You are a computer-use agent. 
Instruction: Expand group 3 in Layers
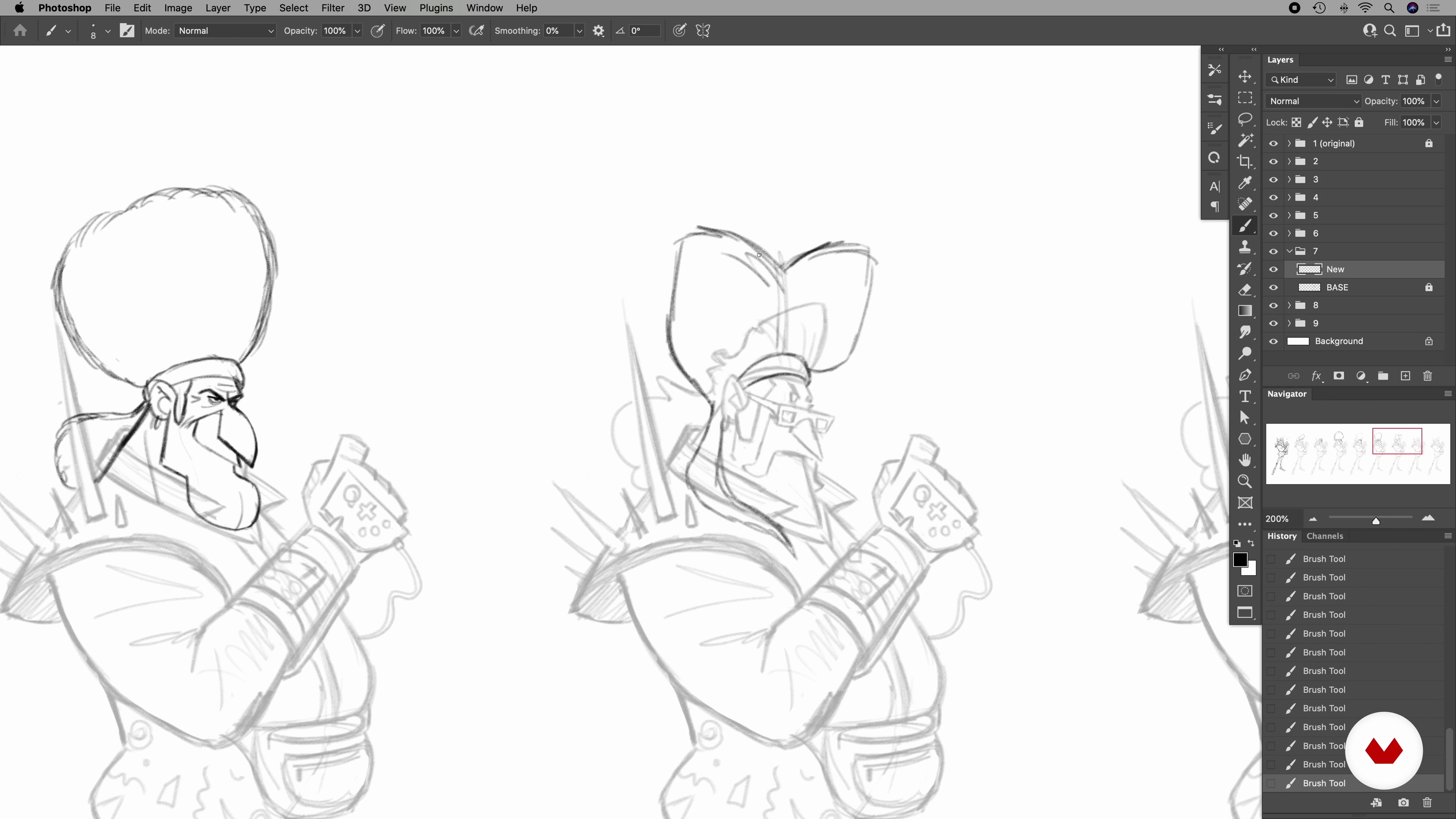click(x=1289, y=180)
